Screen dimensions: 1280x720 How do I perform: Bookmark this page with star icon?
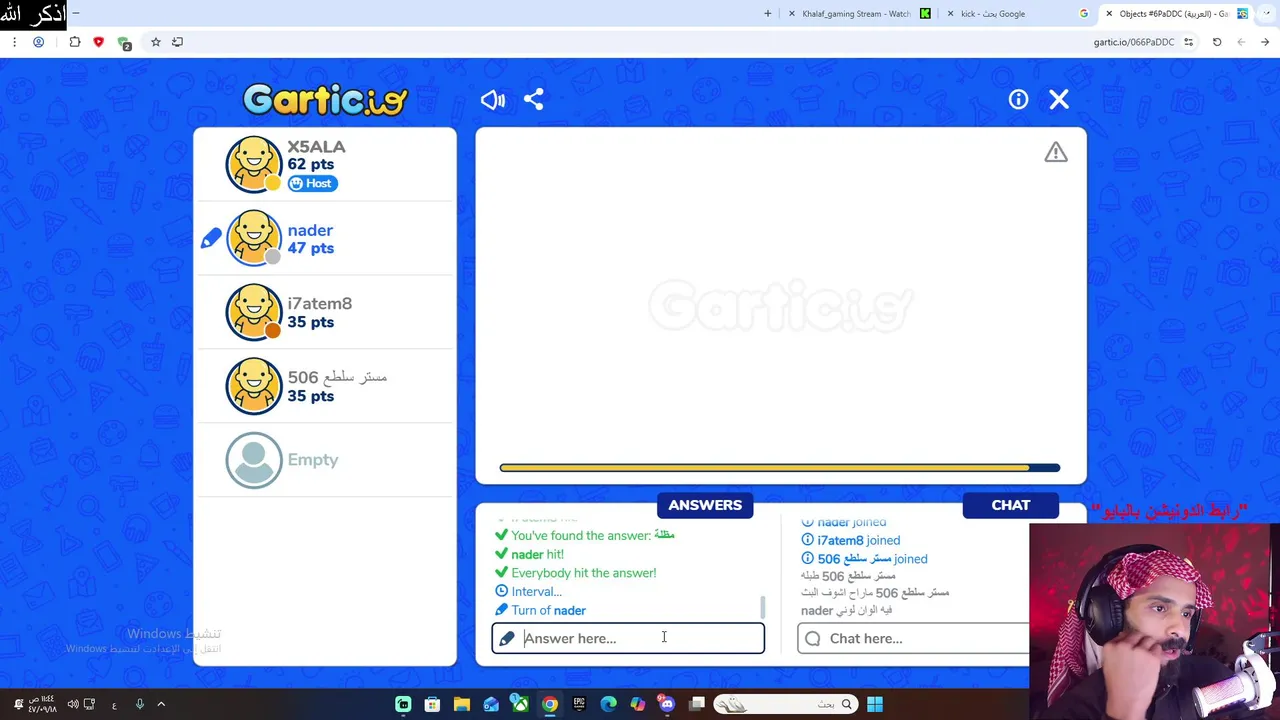pyautogui.click(x=156, y=42)
